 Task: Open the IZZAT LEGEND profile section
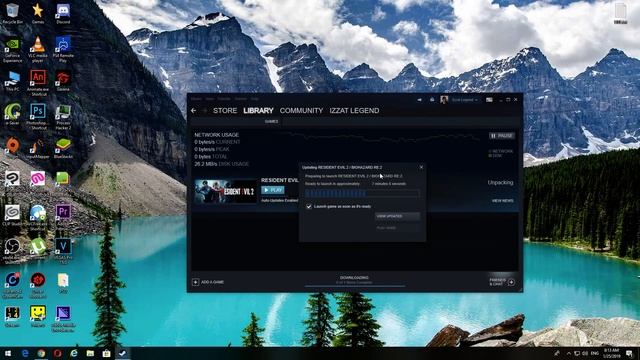(x=354, y=111)
